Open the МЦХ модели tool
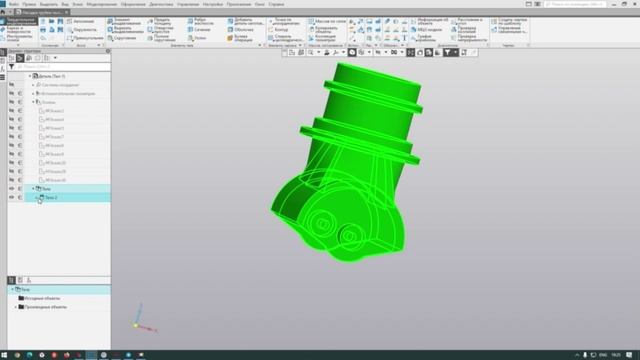The height and width of the screenshot is (360, 640). point(427,30)
